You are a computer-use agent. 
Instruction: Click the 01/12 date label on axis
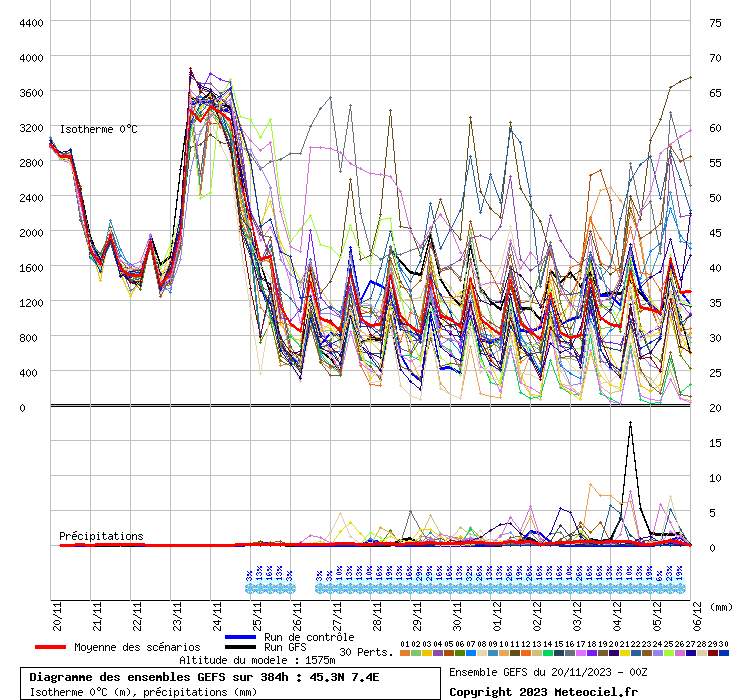coord(497,612)
